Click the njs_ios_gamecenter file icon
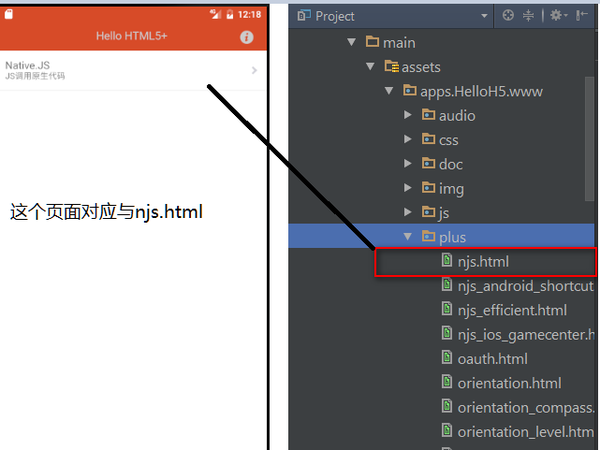The height and width of the screenshot is (450, 600). pos(447,333)
